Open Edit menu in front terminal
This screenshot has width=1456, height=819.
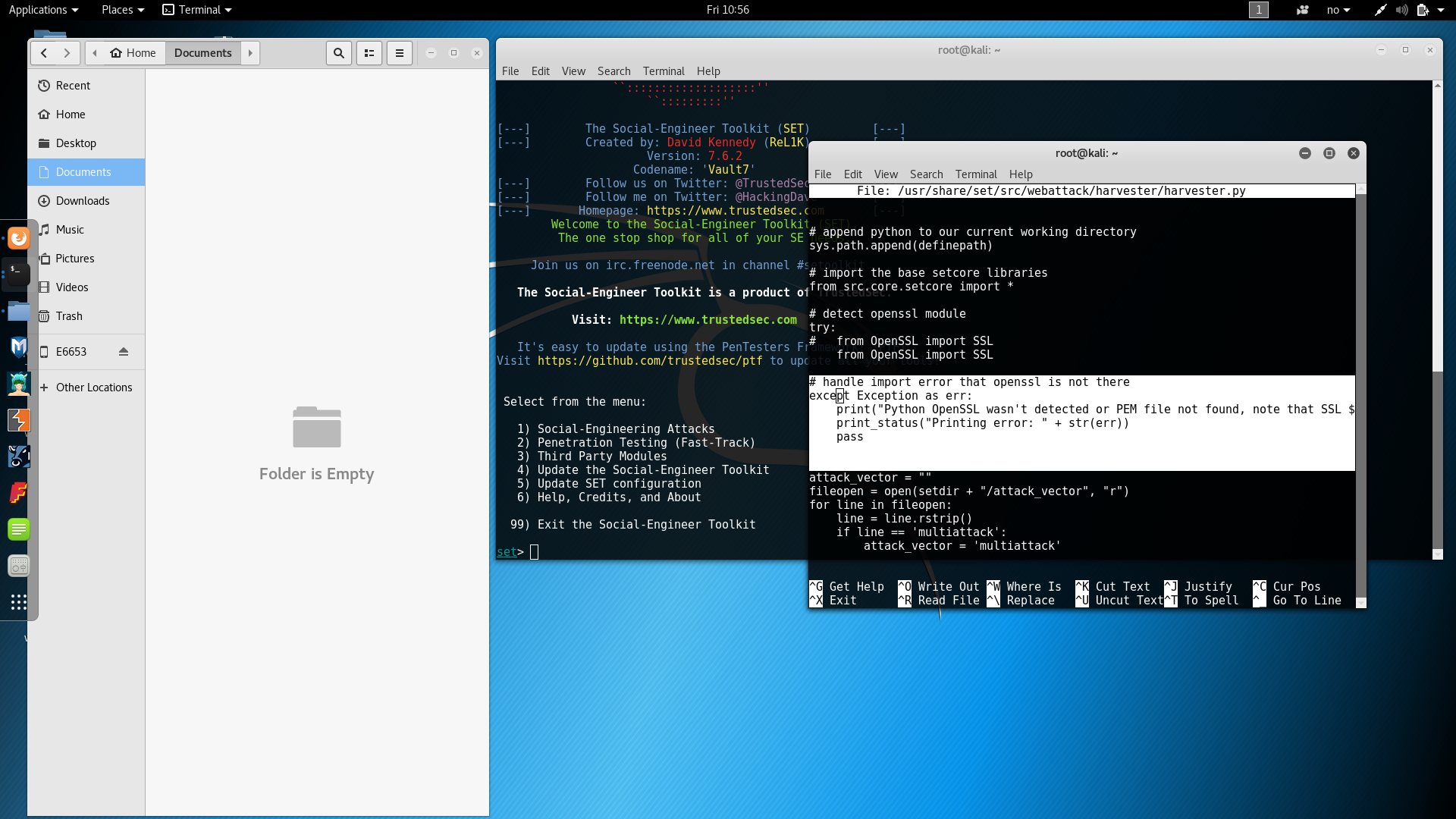[x=853, y=174]
